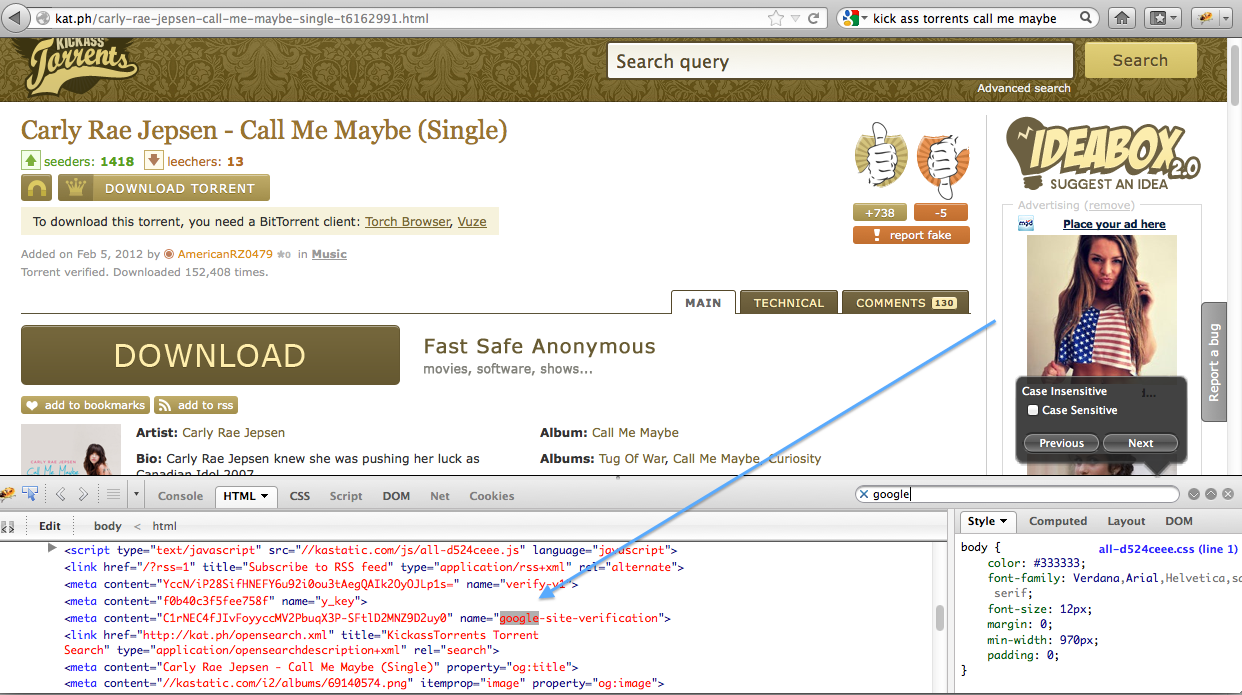Screen dimensions: 1242x695
Task: Click the browser home icon
Action: (x=1123, y=18)
